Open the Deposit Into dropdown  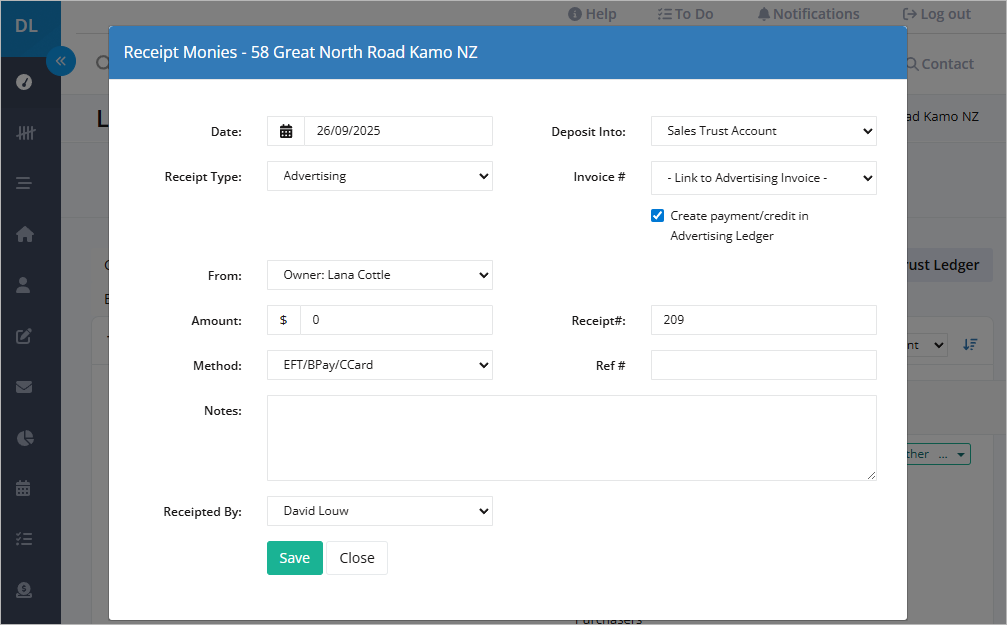point(764,131)
